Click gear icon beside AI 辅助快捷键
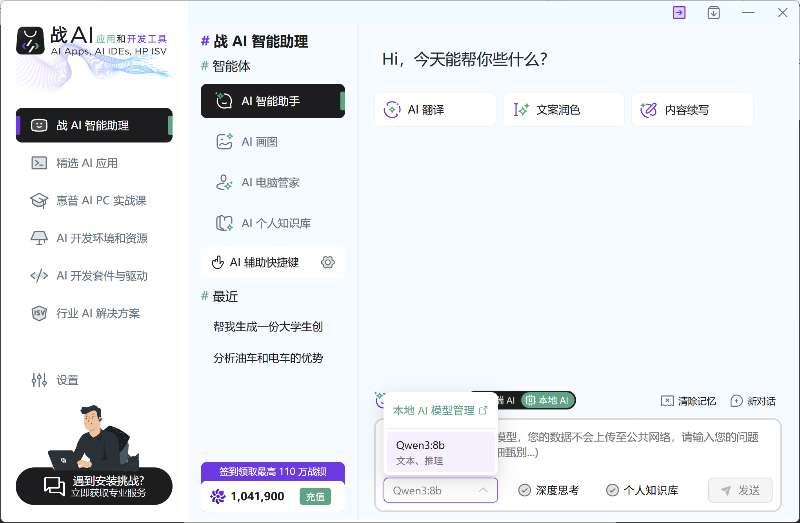This screenshot has height=523, width=800. 327,263
